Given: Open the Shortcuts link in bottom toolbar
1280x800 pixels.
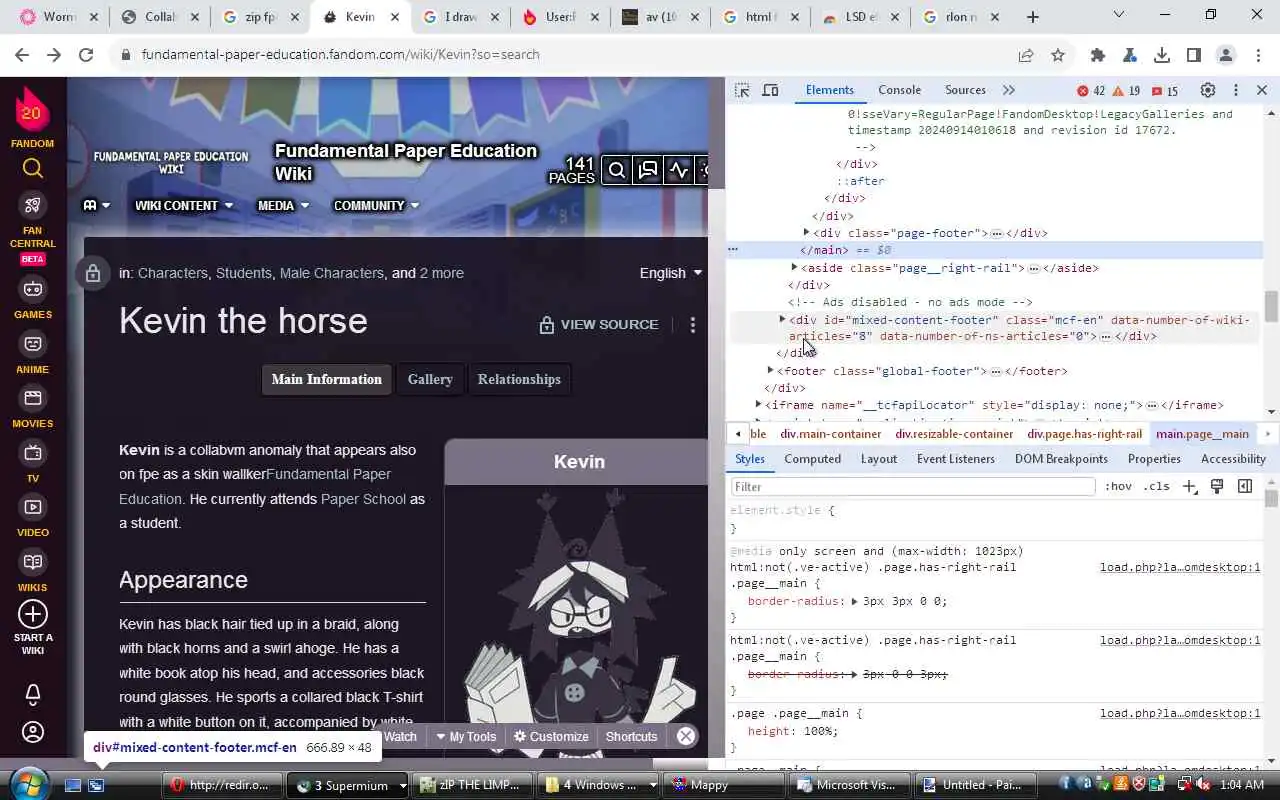Looking at the screenshot, I should point(631,736).
